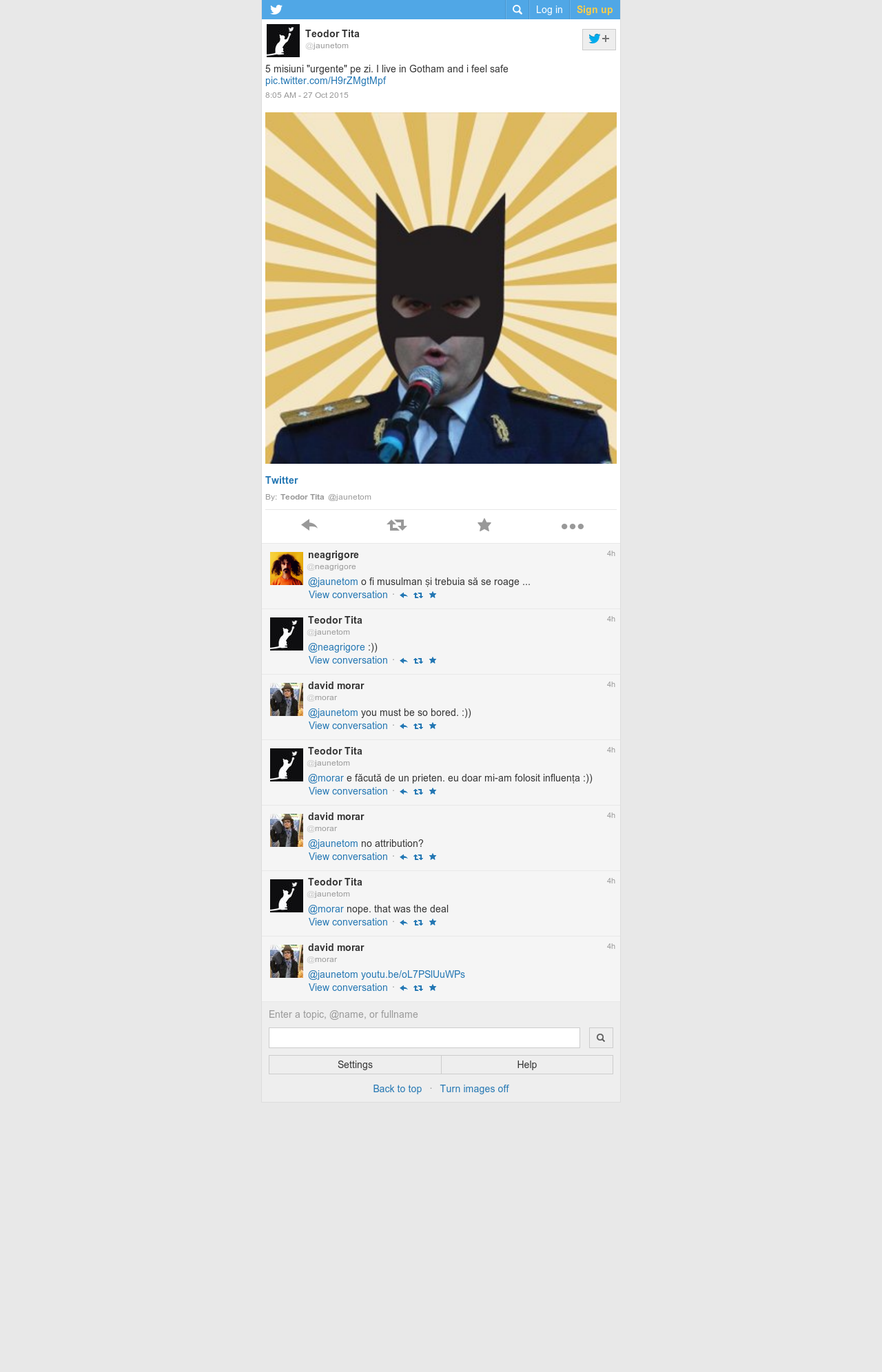Open Settings at the page bottom
Screen dimensions: 882x1372
point(355,1065)
